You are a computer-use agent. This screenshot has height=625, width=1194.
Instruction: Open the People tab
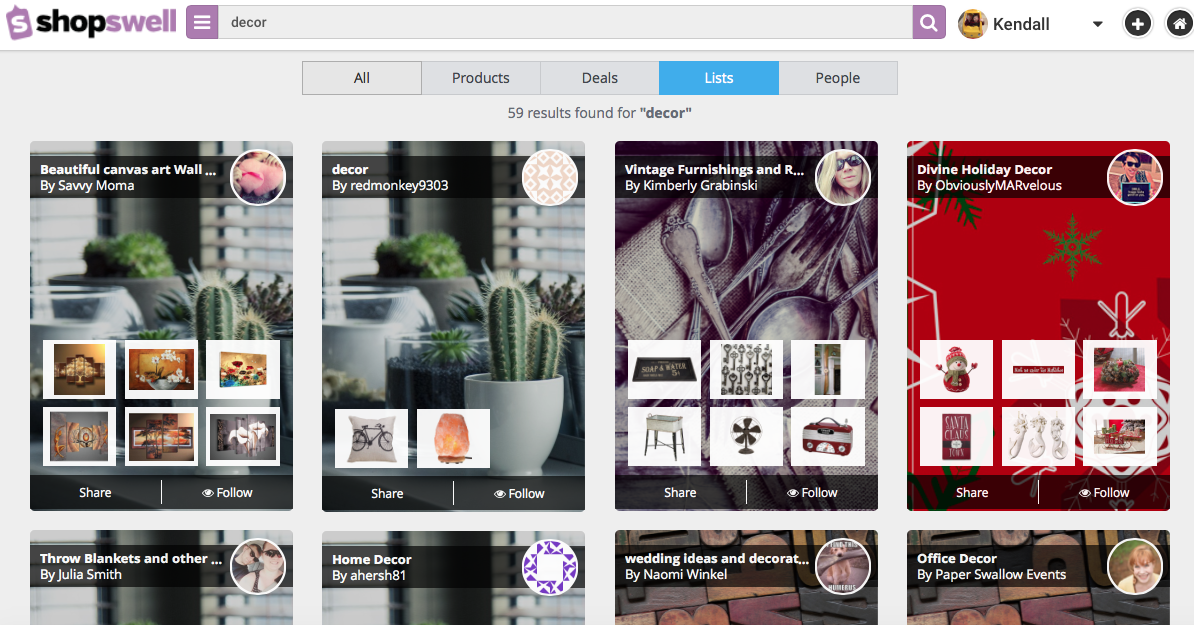[837, 78]
